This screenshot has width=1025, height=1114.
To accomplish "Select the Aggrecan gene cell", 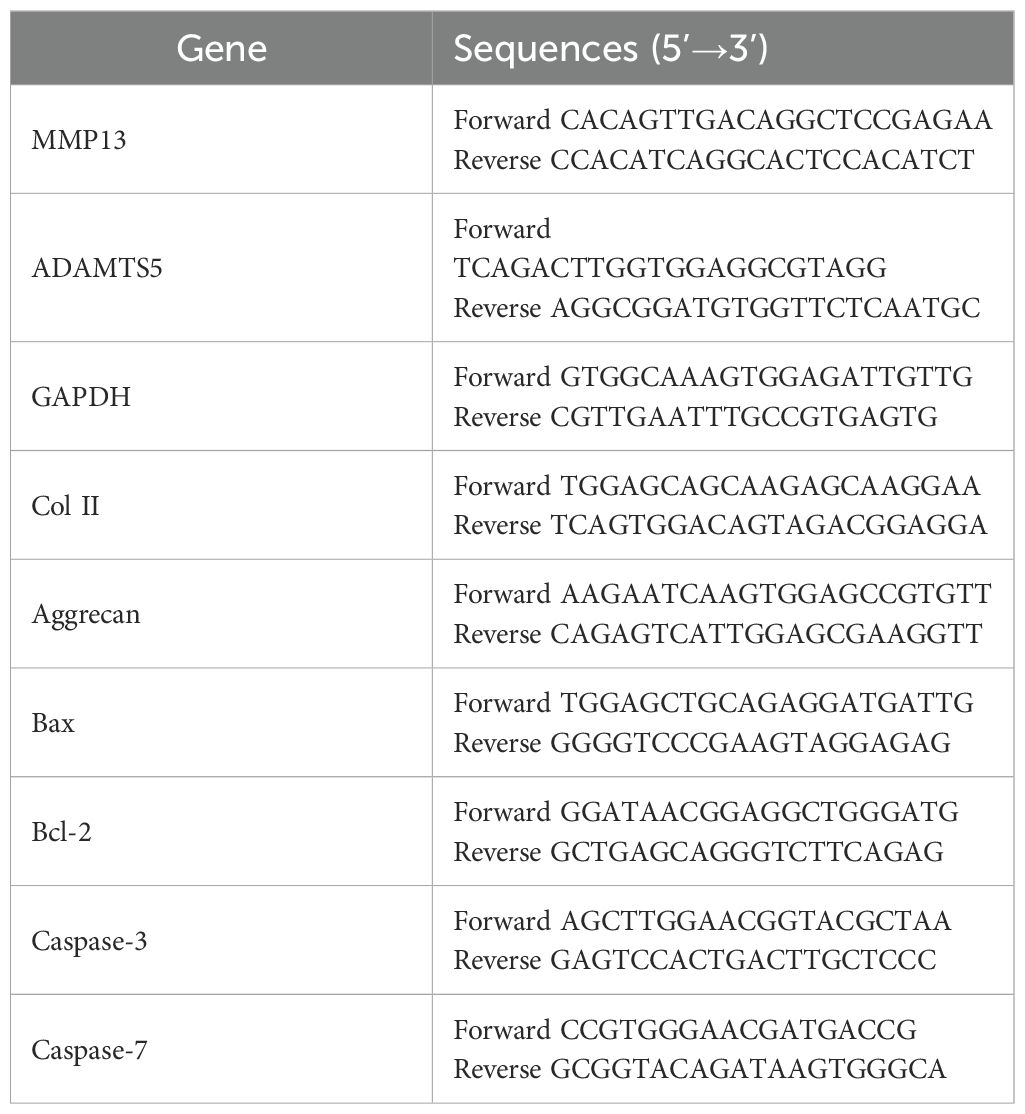I will [x=85, y=614].
